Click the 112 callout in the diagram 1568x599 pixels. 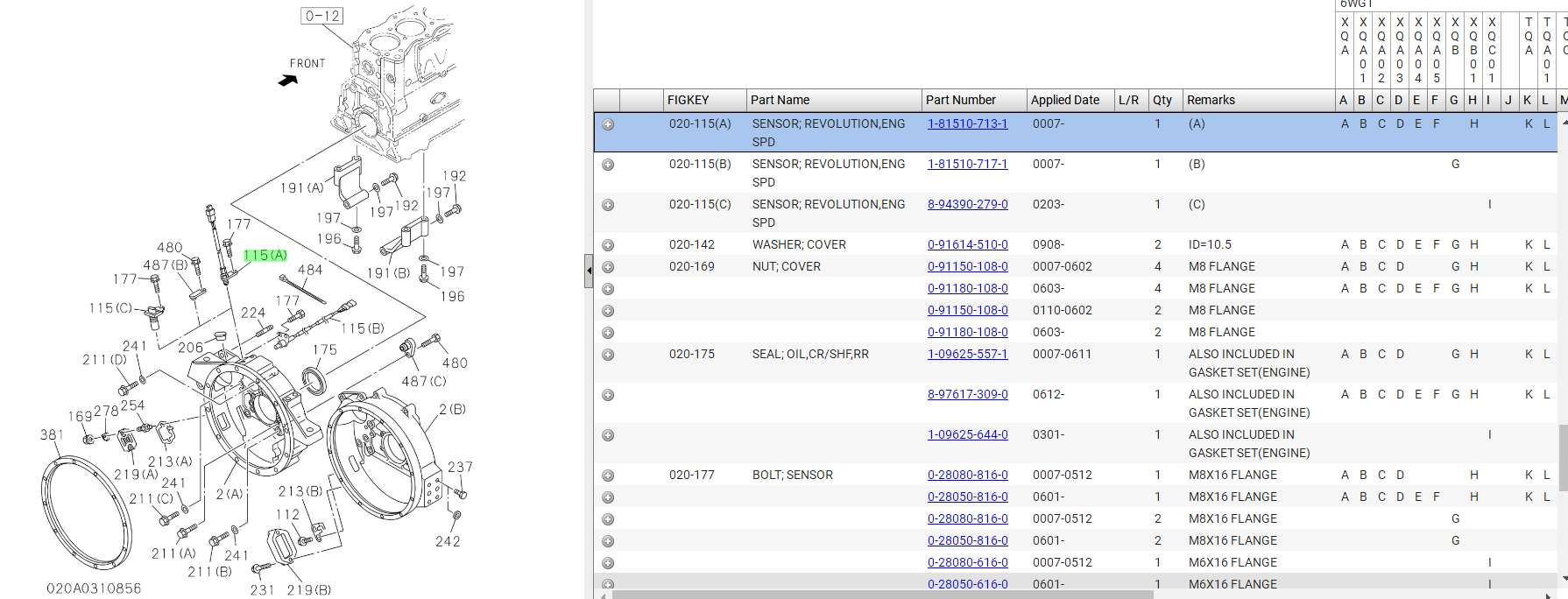pyautogui.click(x=288, y=515)
